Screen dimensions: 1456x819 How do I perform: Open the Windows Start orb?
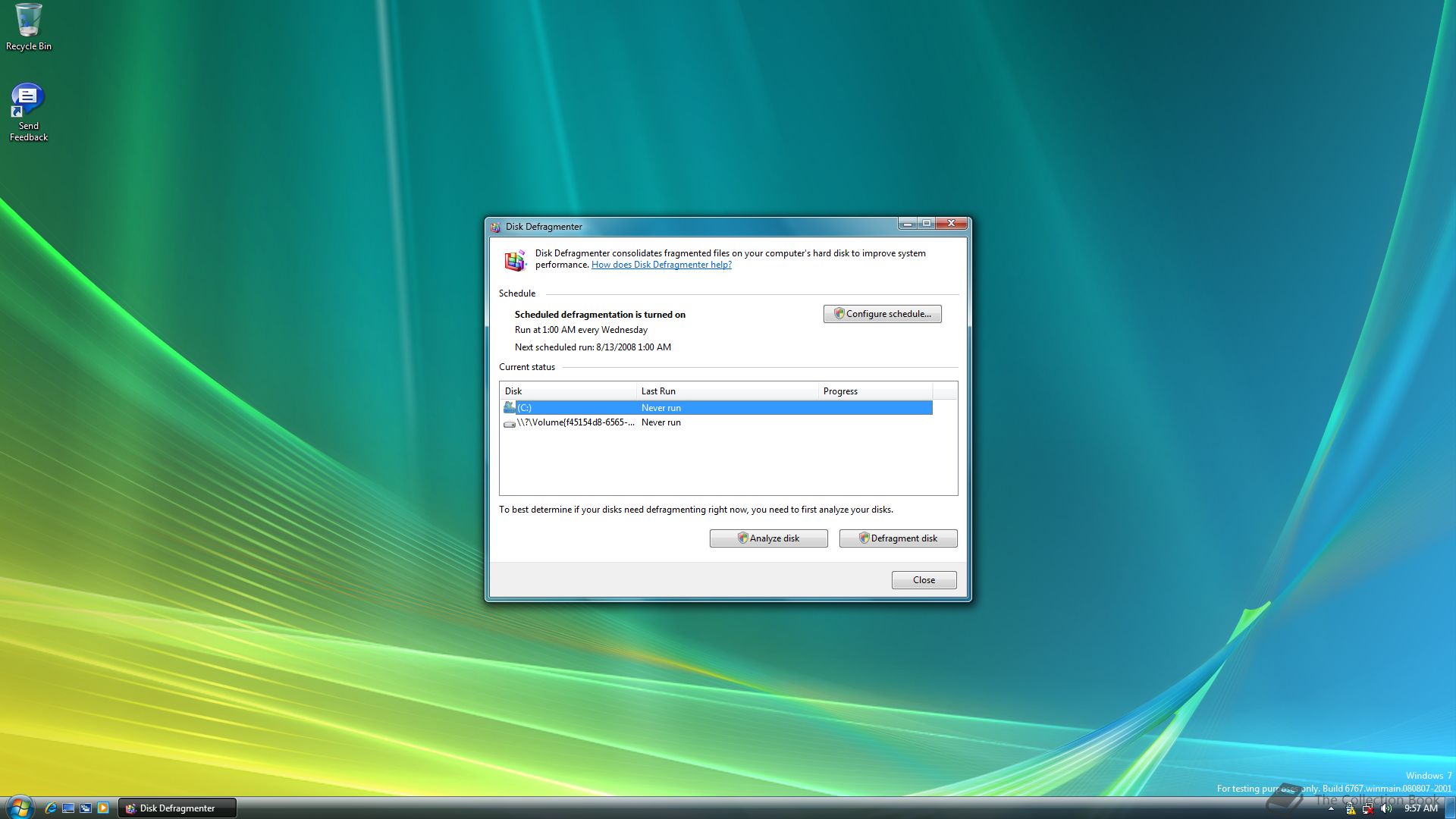point(20,807)
